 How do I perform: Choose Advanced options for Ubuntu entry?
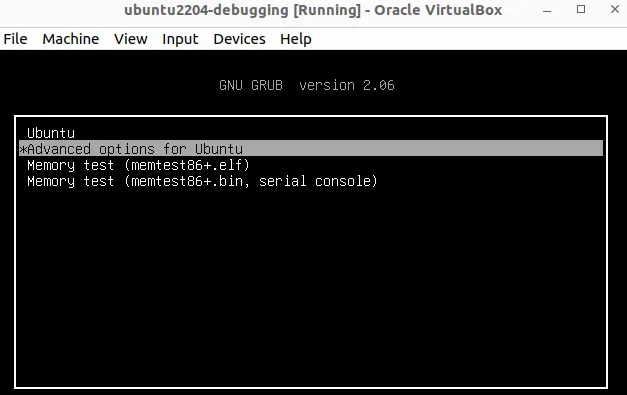[311, 148]
